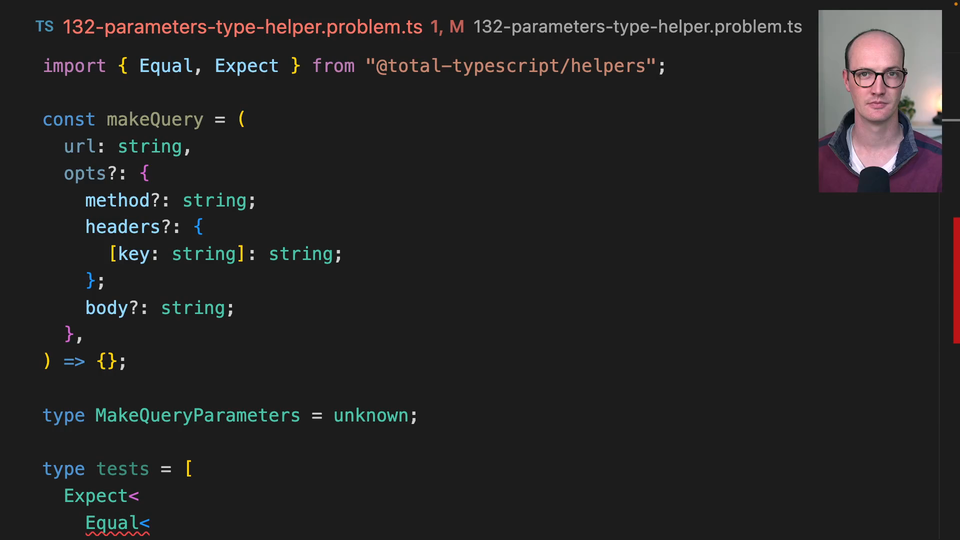Click the presenter webcam thumbnail
The width and height of the screenshot is (960, 540).
879,101
